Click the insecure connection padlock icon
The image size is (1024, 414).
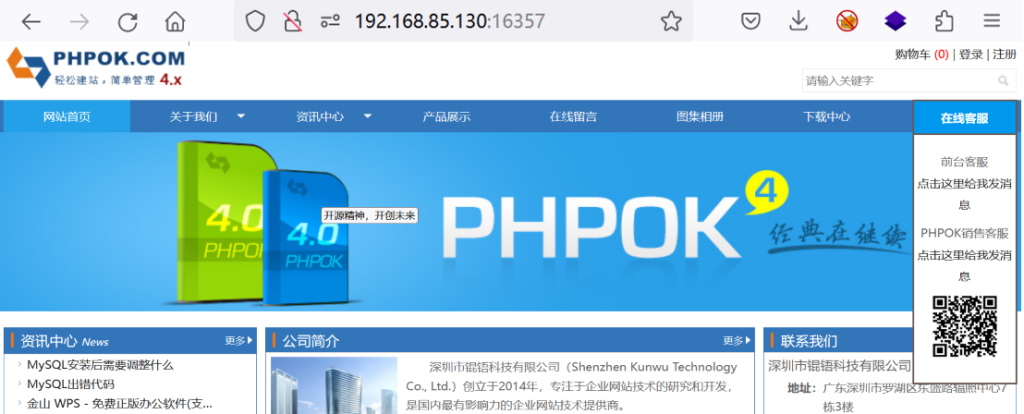[293, 22]
